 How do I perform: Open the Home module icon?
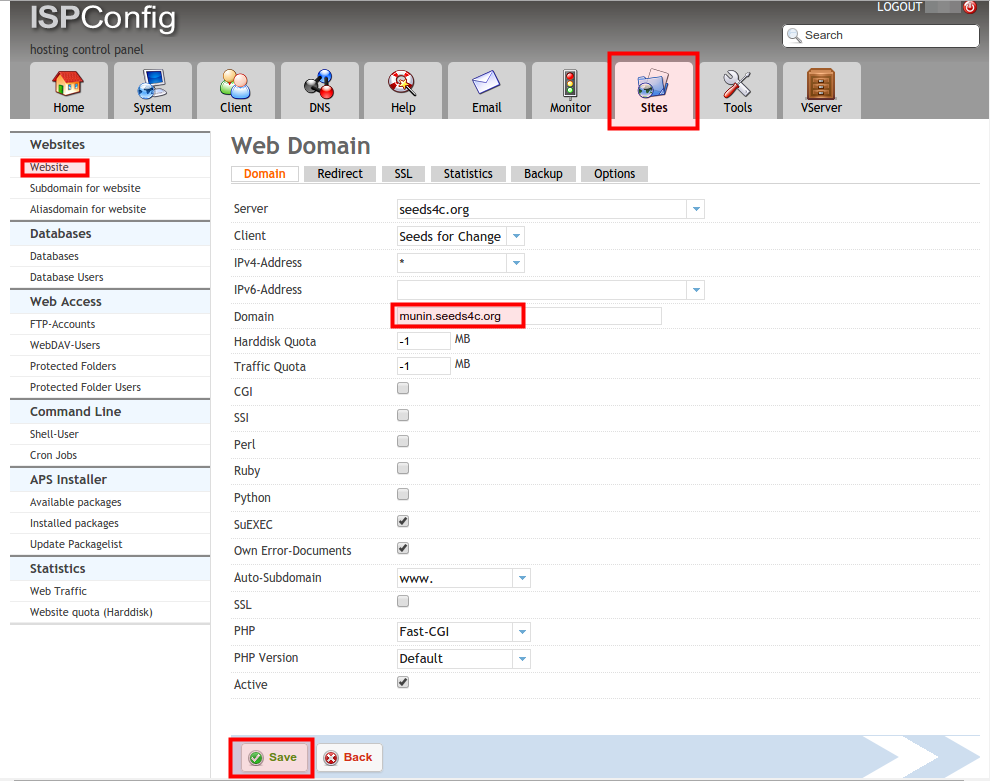coord(69,83)
